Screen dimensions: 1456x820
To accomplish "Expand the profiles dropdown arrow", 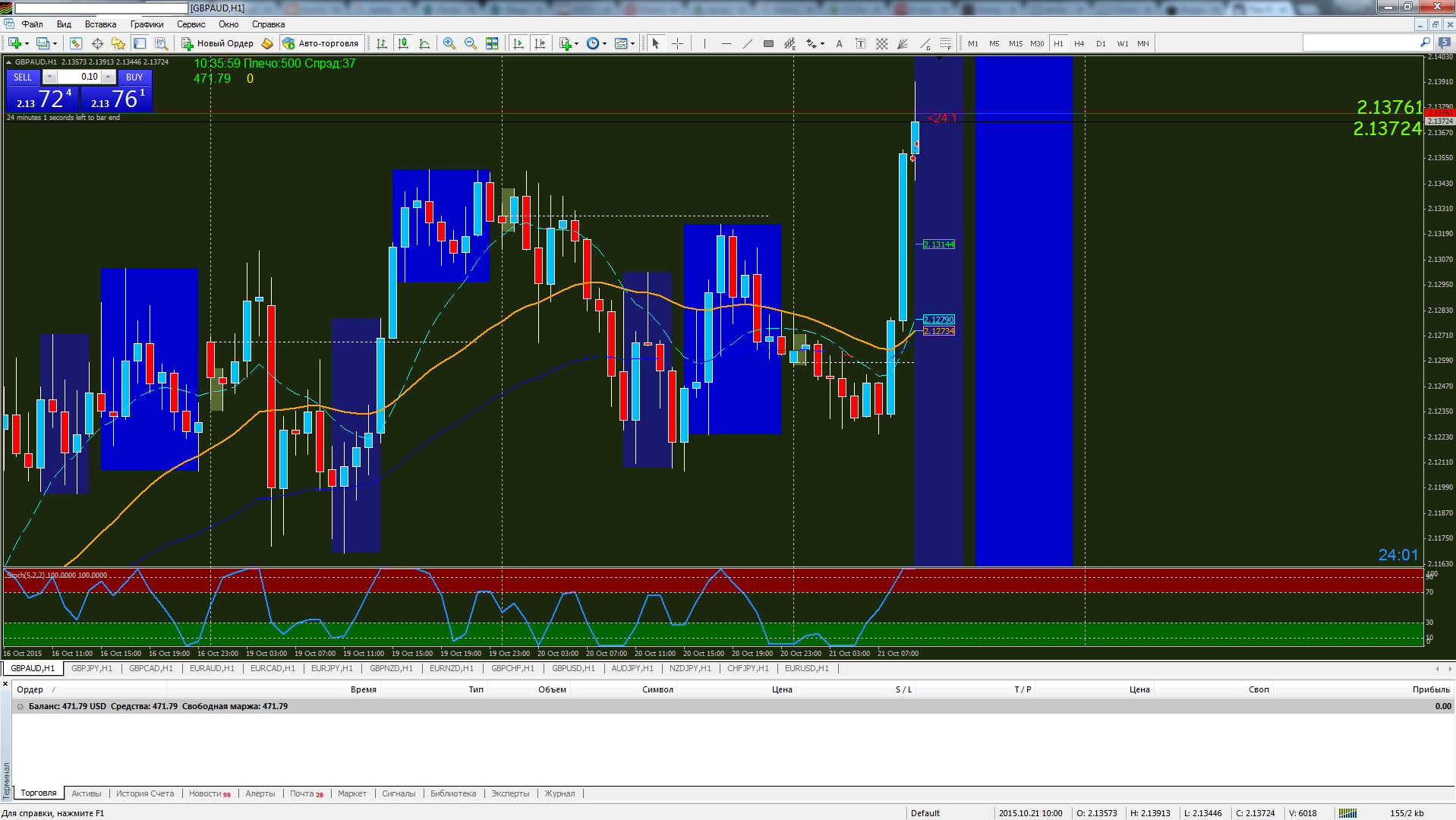I will [x=55, y=43].
